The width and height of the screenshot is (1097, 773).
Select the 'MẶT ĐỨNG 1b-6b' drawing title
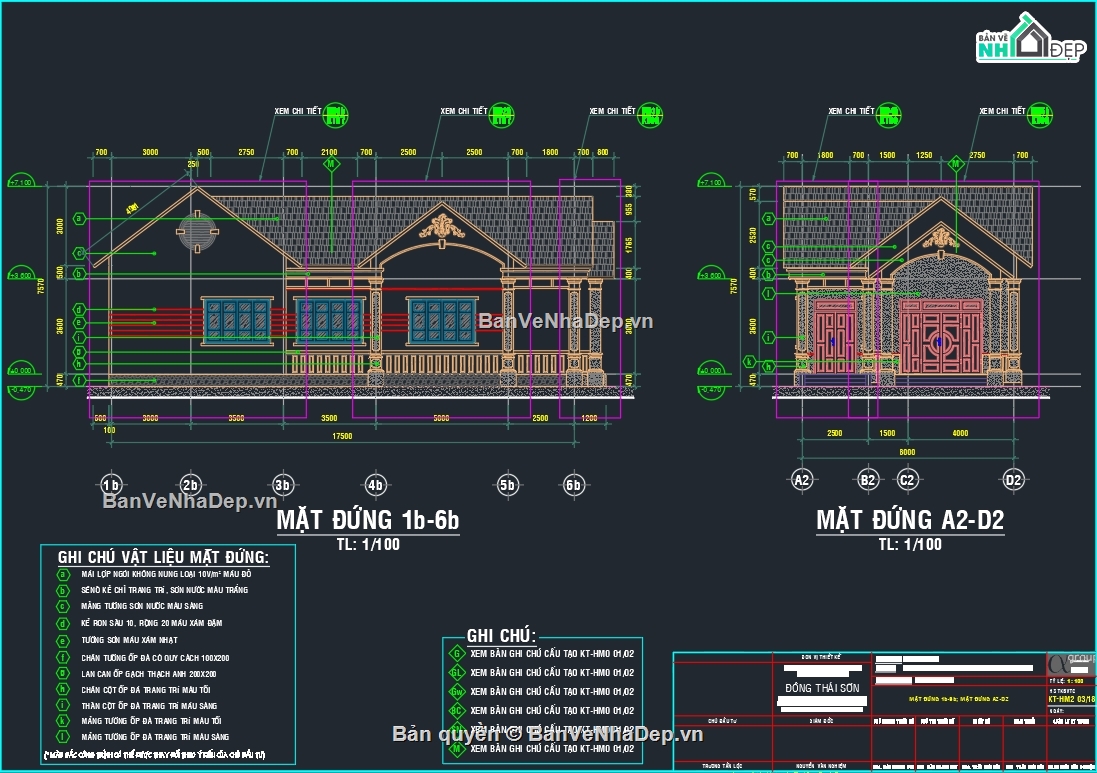pyautogui.click(x=368, y=520)
